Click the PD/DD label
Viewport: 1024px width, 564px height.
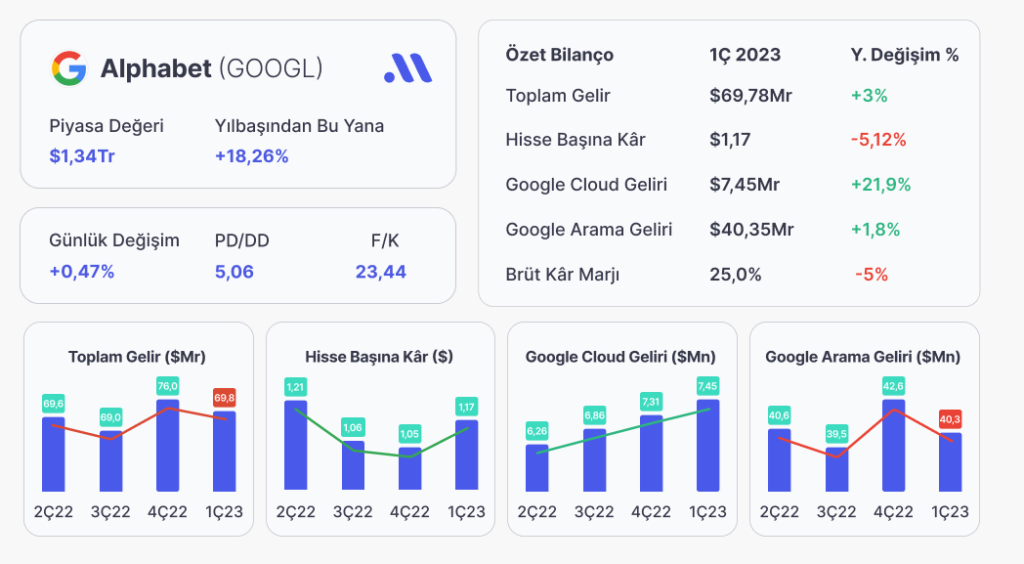[x=242, y=241]
